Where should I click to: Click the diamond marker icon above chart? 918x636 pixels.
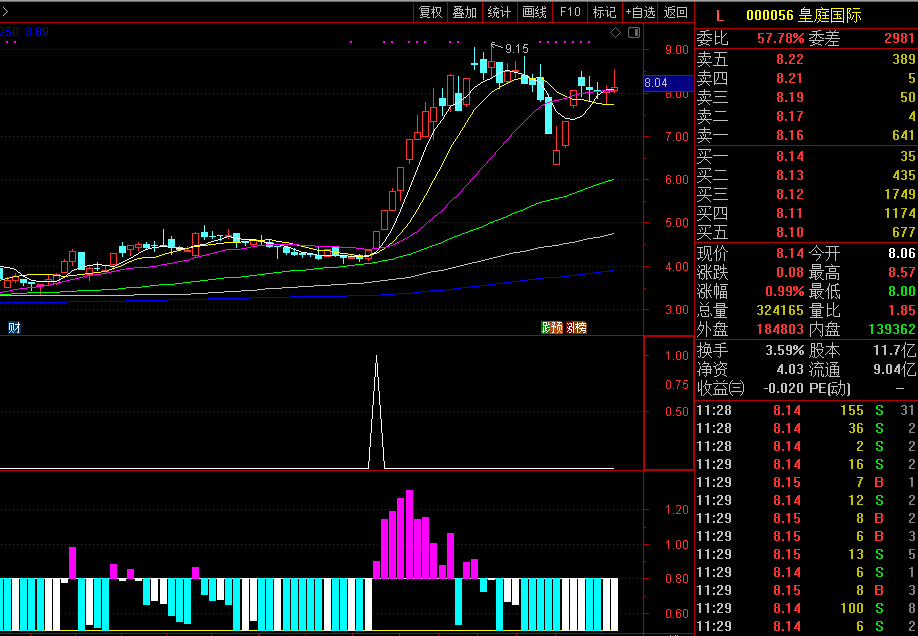click(x=615, y=33)
